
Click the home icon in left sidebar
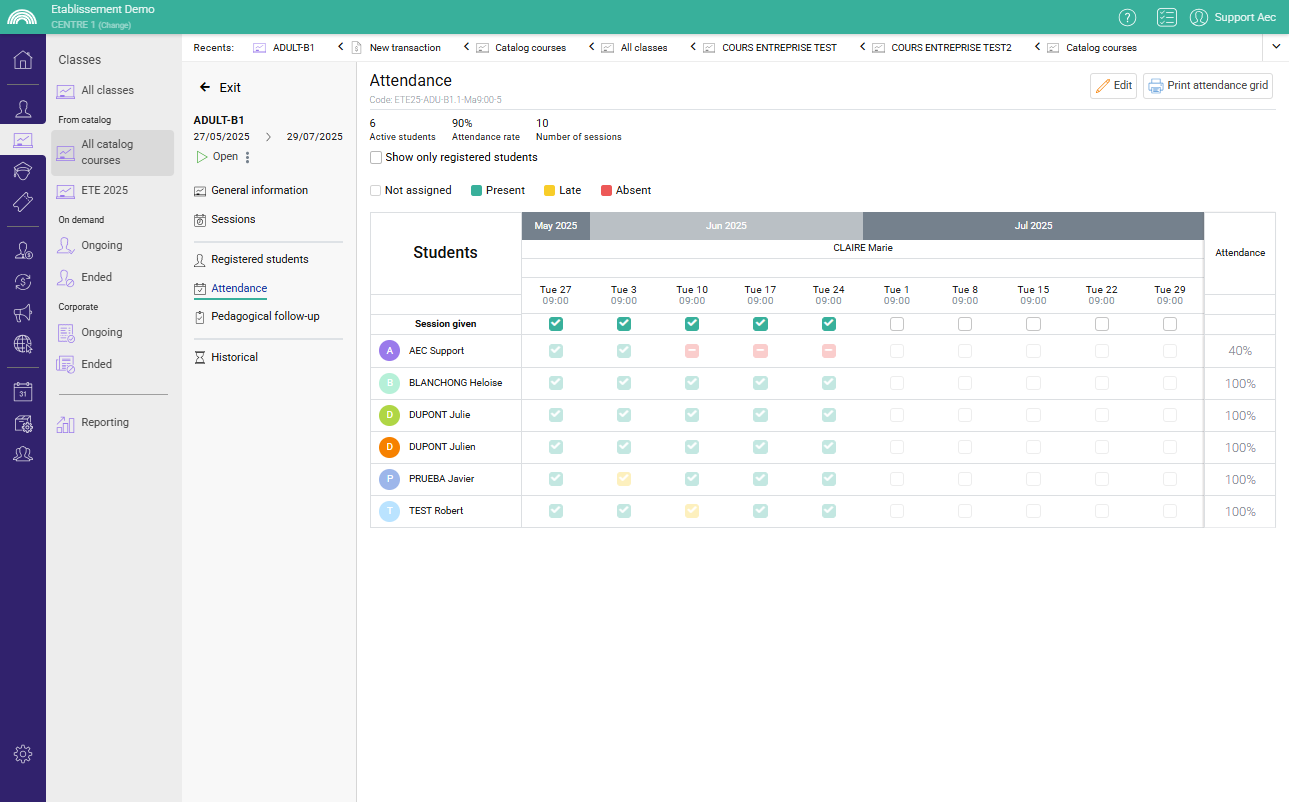tap(23, 59)
